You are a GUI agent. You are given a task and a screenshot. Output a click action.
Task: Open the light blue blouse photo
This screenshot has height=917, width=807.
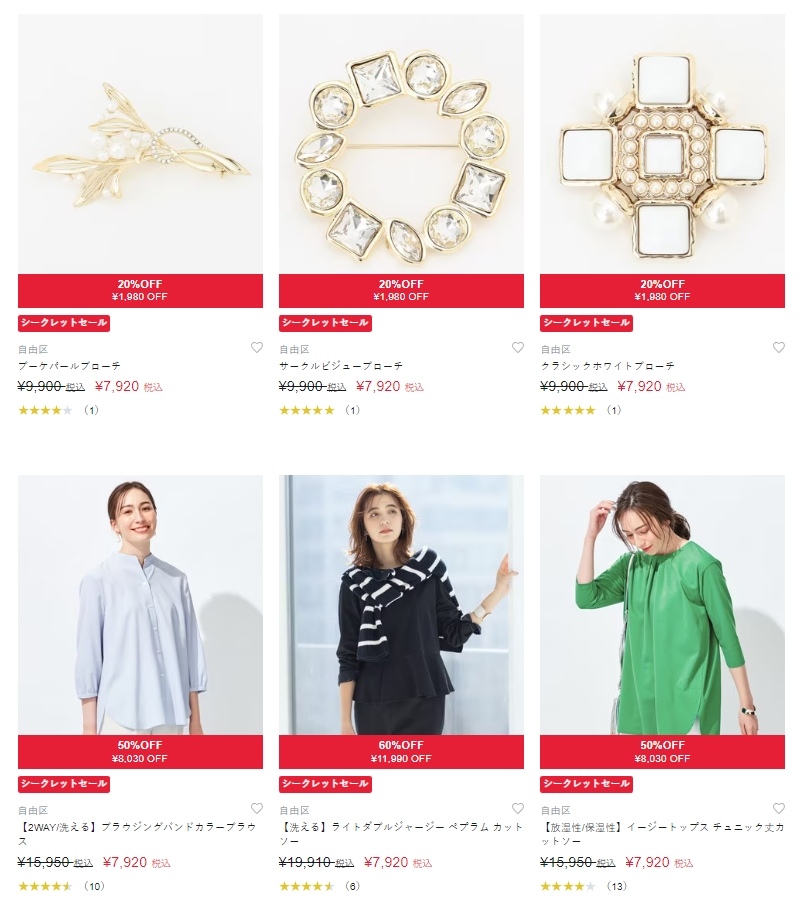pyautogui.click(x=140, y=605)
